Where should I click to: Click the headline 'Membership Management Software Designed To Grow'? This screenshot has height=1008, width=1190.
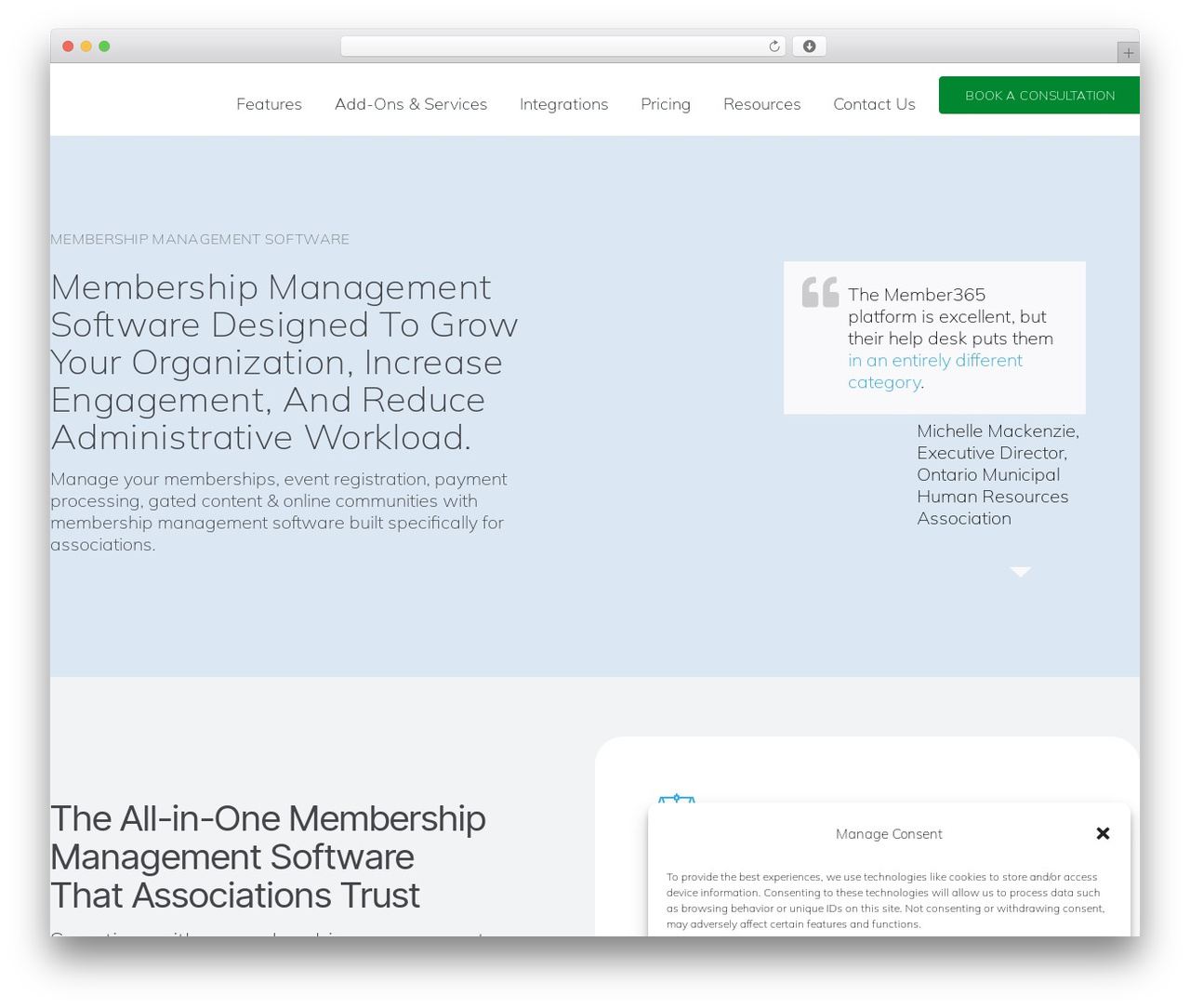coord(284,362)
